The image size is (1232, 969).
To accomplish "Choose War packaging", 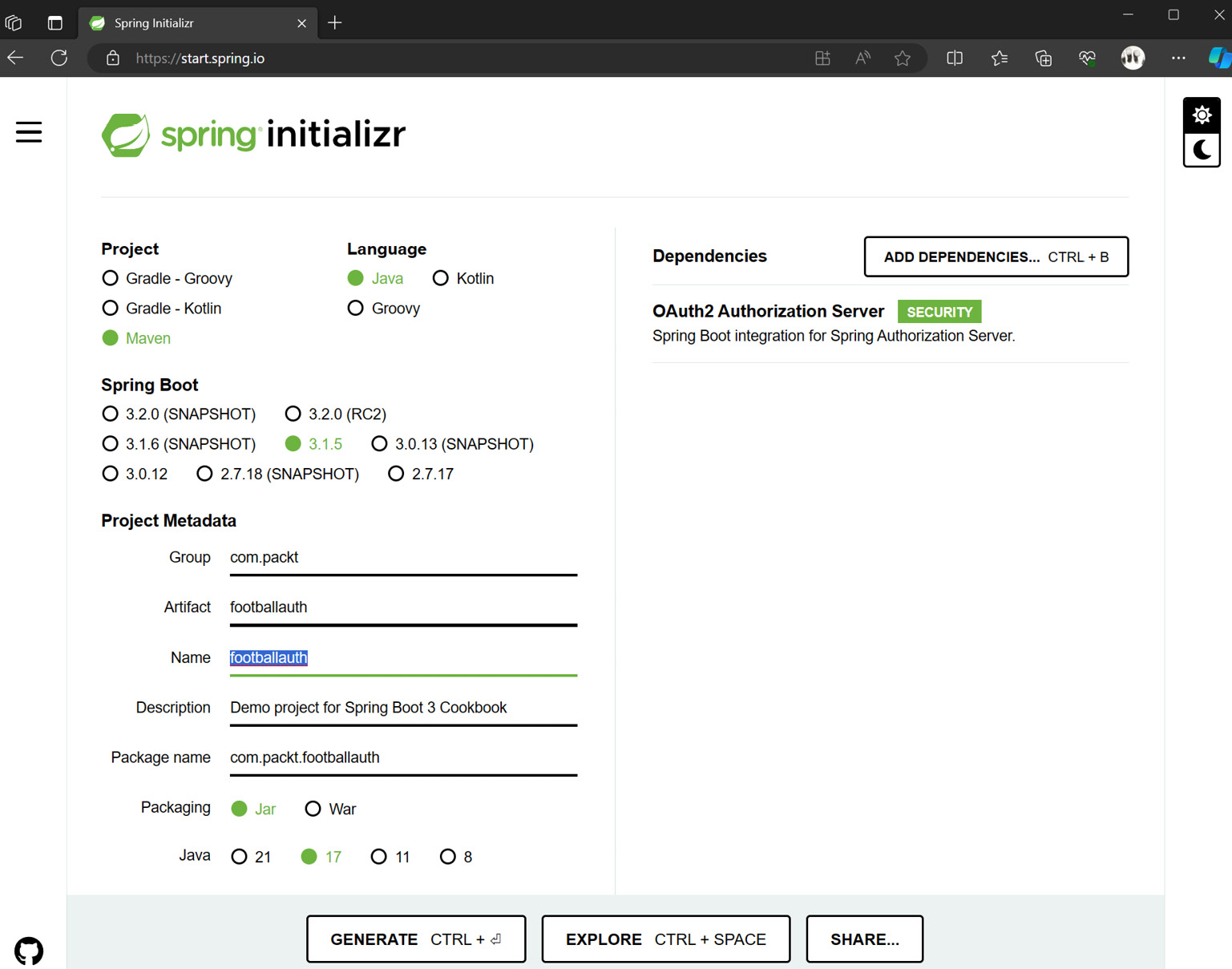I will [x=330, y=809].
